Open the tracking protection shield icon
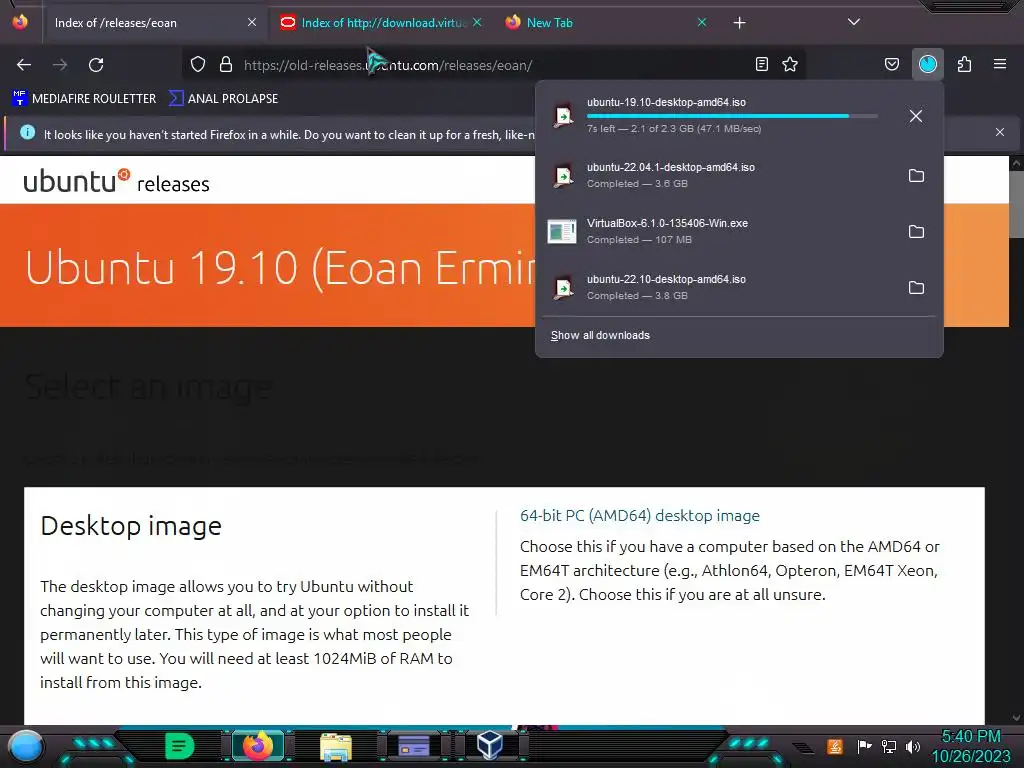Viewport: 1024px width, 768px height. 198,65
